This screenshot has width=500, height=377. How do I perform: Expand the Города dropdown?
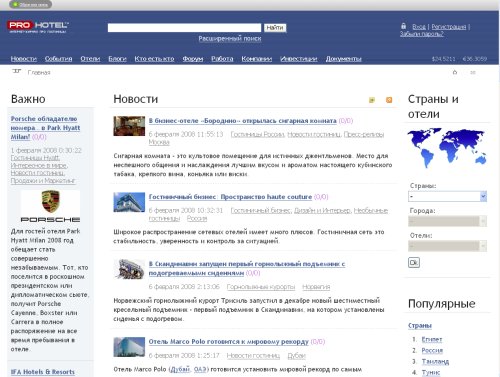447,221
